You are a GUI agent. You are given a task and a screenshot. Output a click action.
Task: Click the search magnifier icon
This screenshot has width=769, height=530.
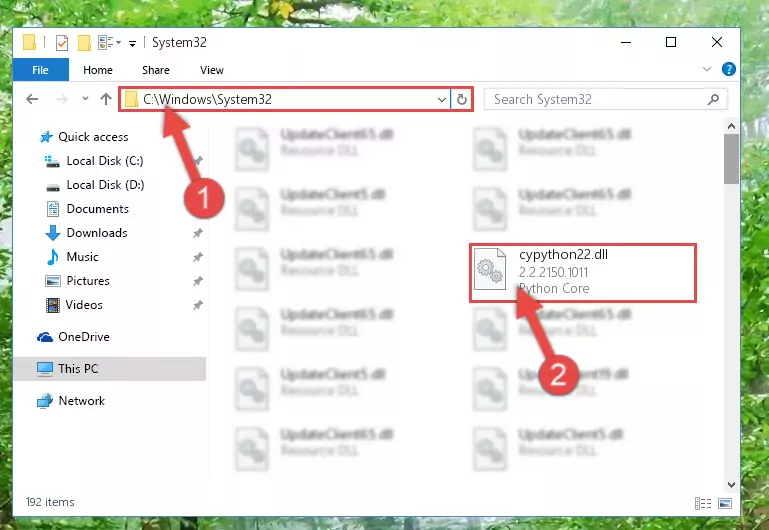pyautogui.click(x=714, y=100)
